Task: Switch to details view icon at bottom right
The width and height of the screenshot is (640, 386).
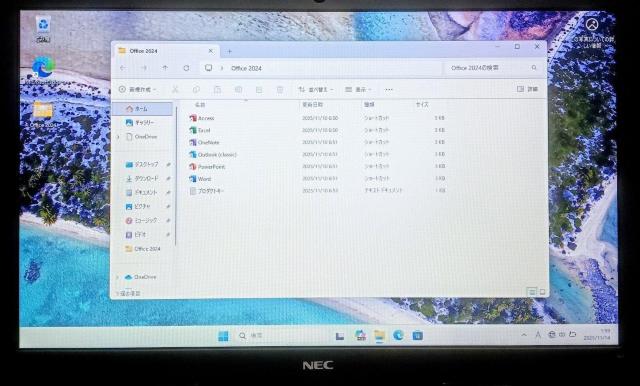Action: [x=531, y=292]
